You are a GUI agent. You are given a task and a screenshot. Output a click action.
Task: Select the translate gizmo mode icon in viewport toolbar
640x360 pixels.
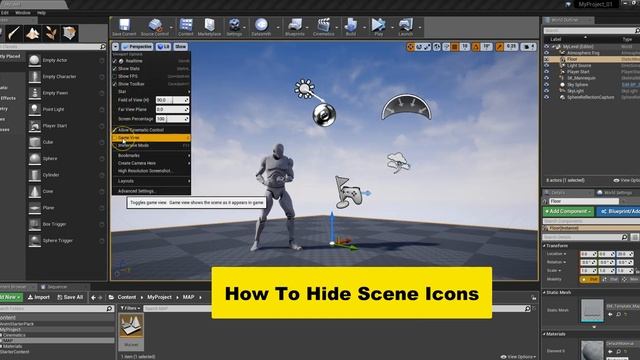coord(410,47)
